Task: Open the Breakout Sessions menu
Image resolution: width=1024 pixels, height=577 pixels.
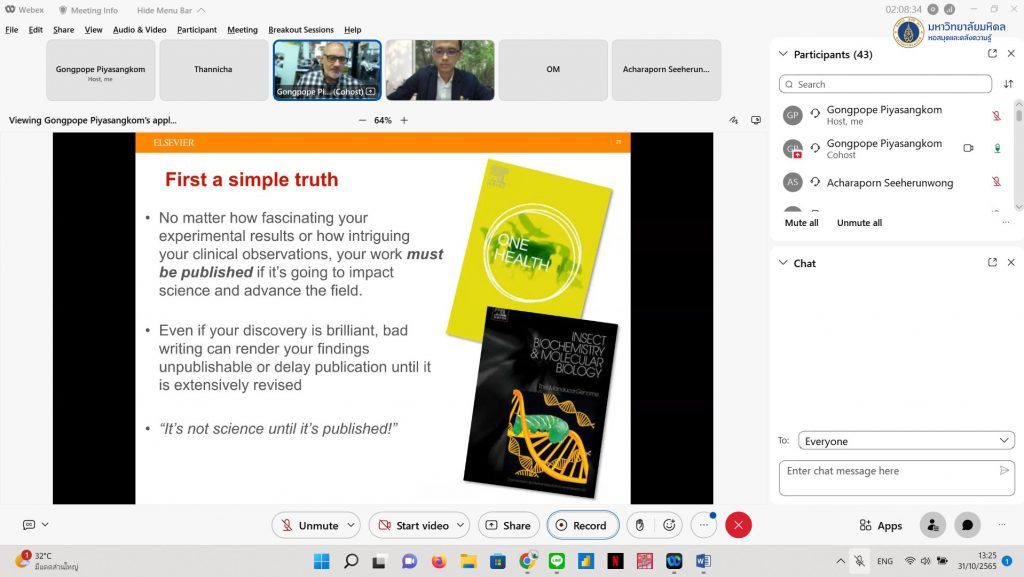Action: [300, 30]
